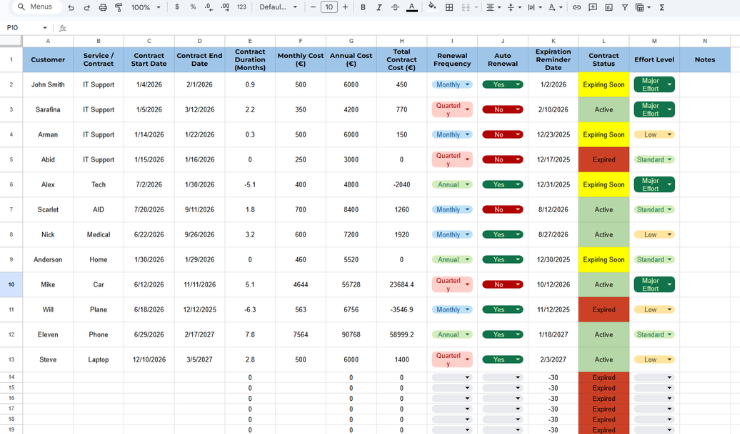Open John Smith's Auto Renewal Yes dropdown
Screen dimensions: 740x434
tap(503, 85)
